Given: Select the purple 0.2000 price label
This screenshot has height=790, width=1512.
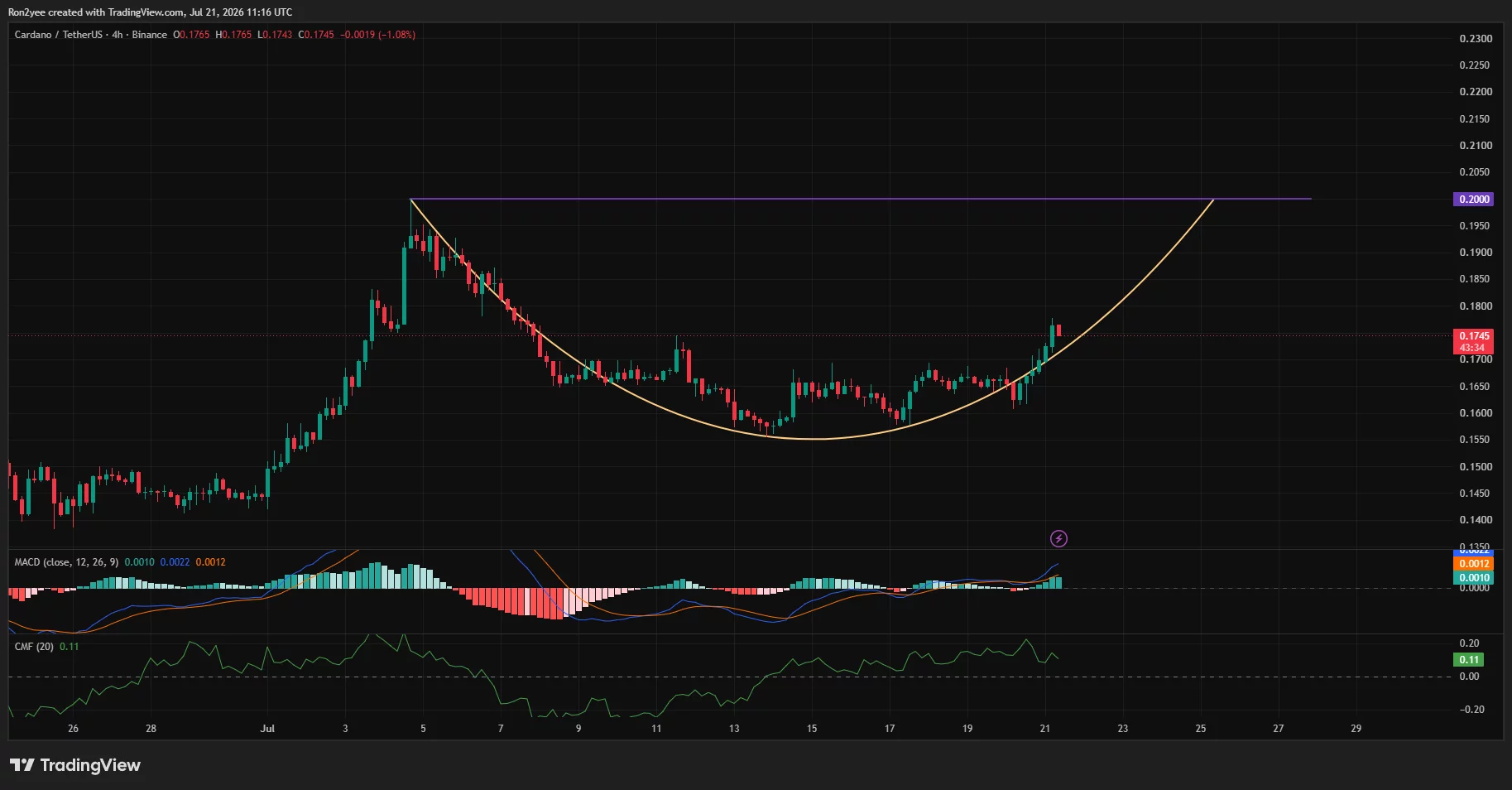Looking at the screenshot, I should click(1474, 200).
